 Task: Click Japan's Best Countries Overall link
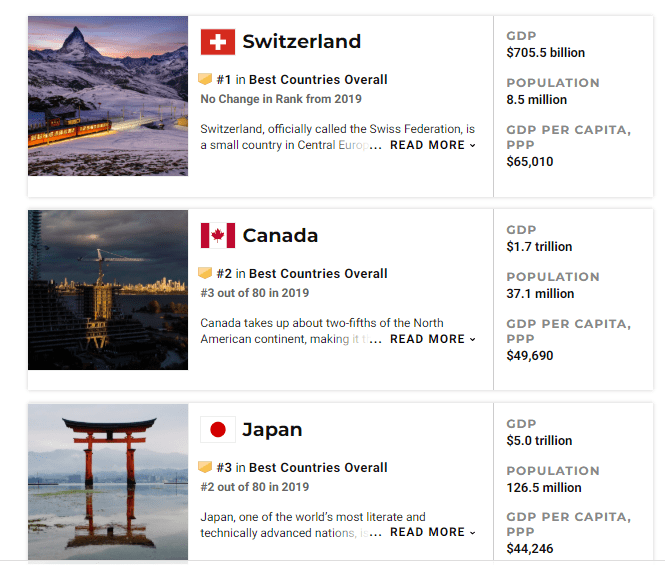click(x=318, y=468)
